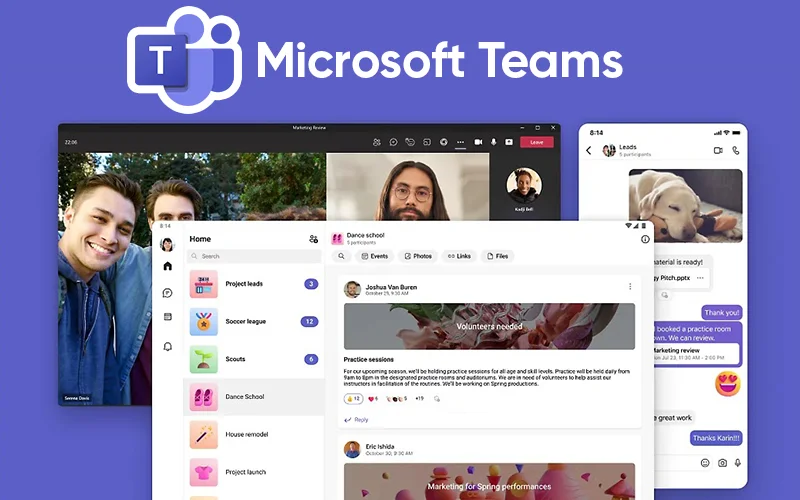Mute the microphone in meeting toolbar
Screen dimensions: 800x500
493,142
